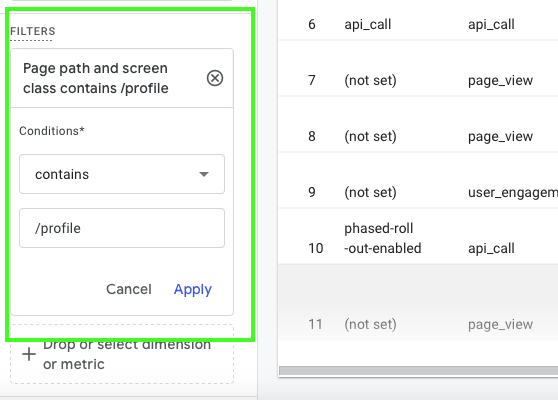Click 'page_view' in row 11
Screen dimensions: 558x400
pos(500,324)
